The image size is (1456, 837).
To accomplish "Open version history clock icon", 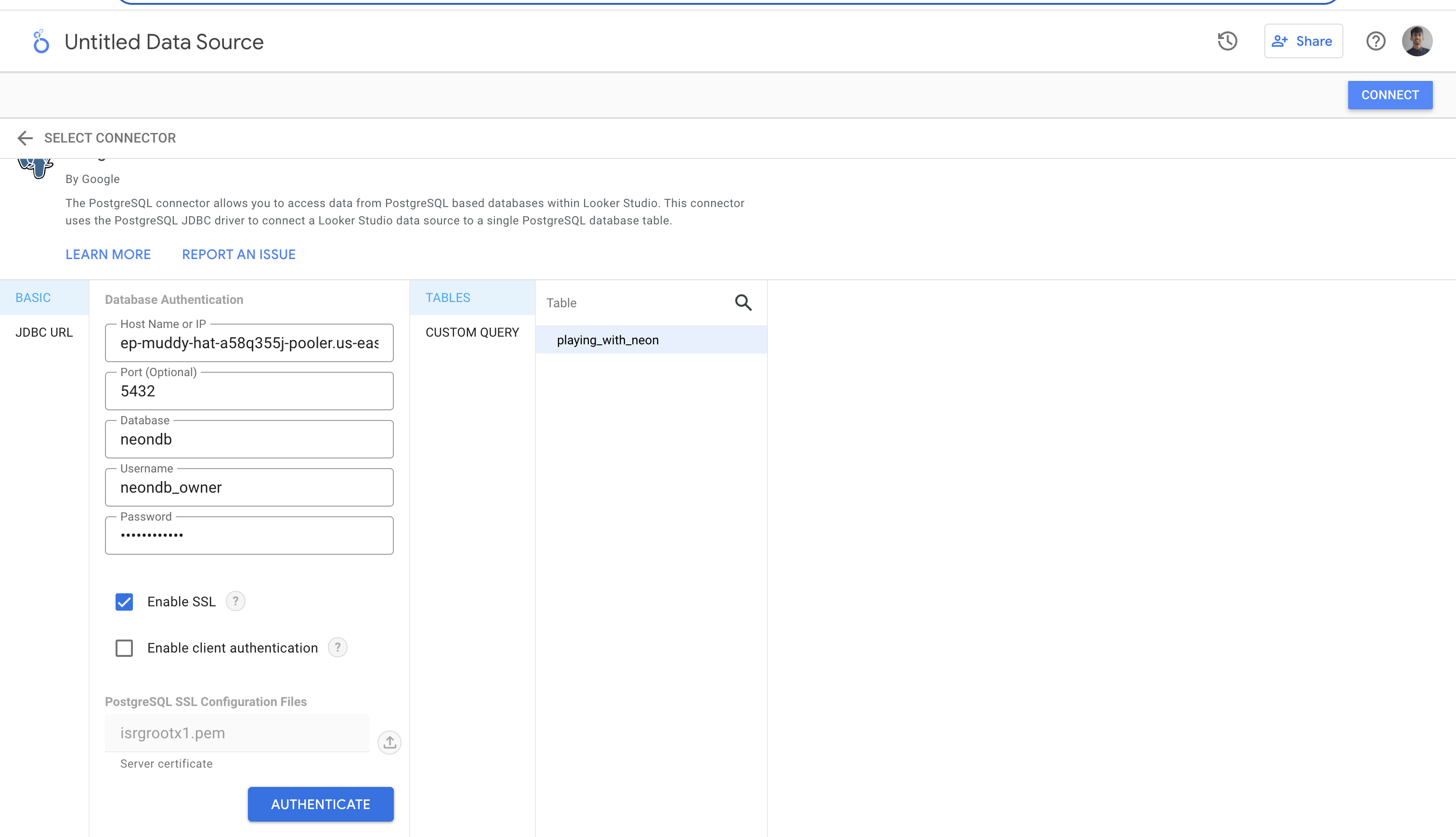I will click(1227, 41).
